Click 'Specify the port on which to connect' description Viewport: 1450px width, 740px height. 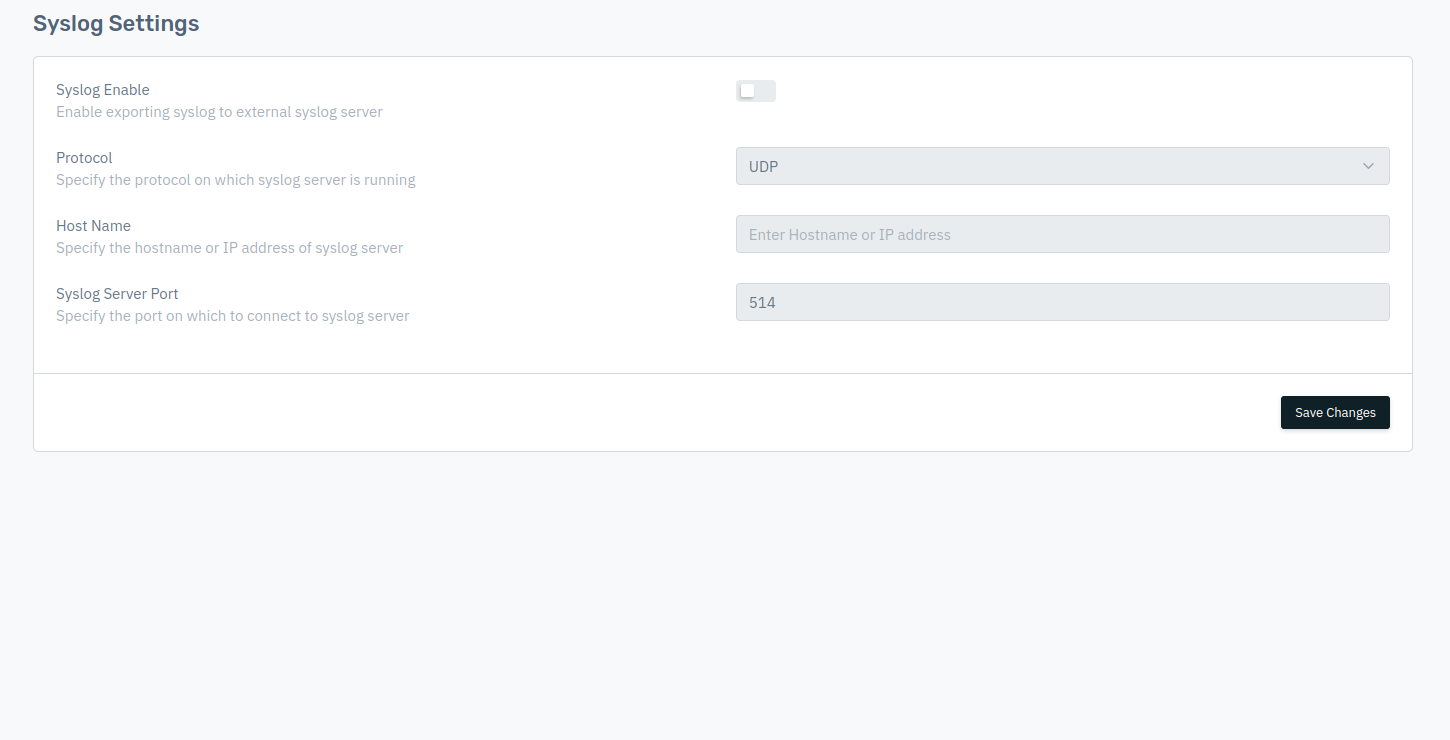[x=233, y=316]
